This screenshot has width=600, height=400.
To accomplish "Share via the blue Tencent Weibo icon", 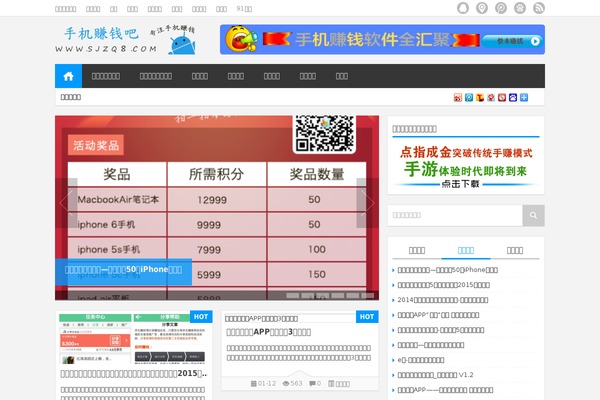I will coord(469,98).
